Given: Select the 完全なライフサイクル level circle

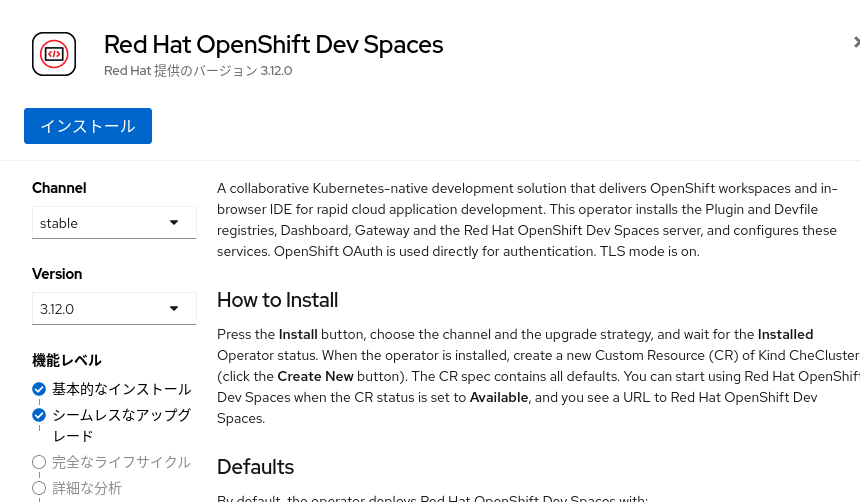Looking at the screenshot, I should pyautogui.click(x=39, y=462).
